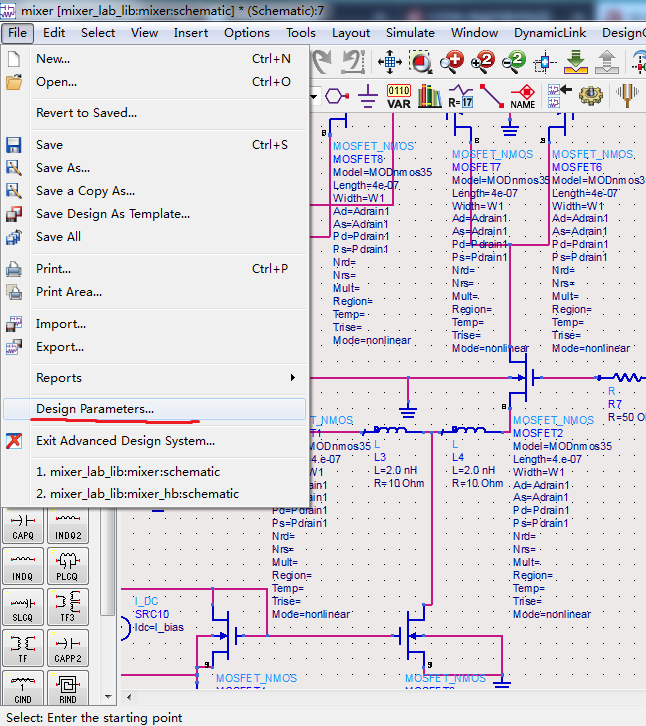This screenshot has height=726, width=646.
Task: Open the dropdown arrow left of the port icon
Action: 314,96
